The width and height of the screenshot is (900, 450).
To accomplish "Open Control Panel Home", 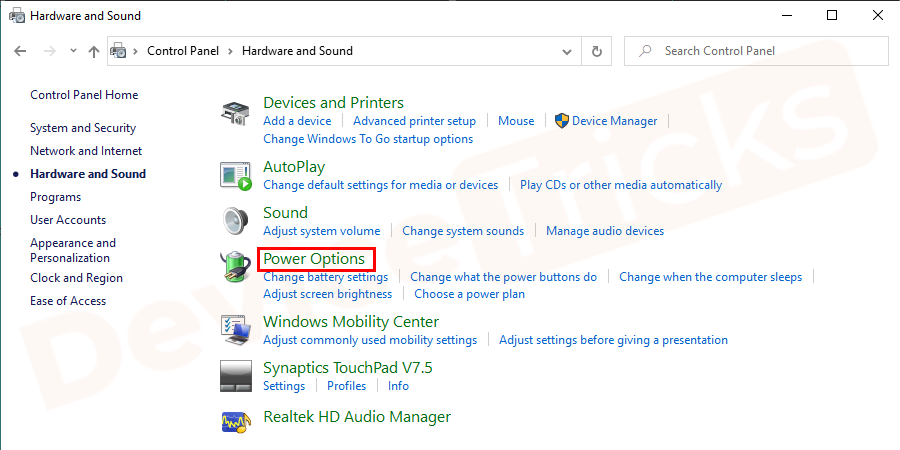I will 84,95.
